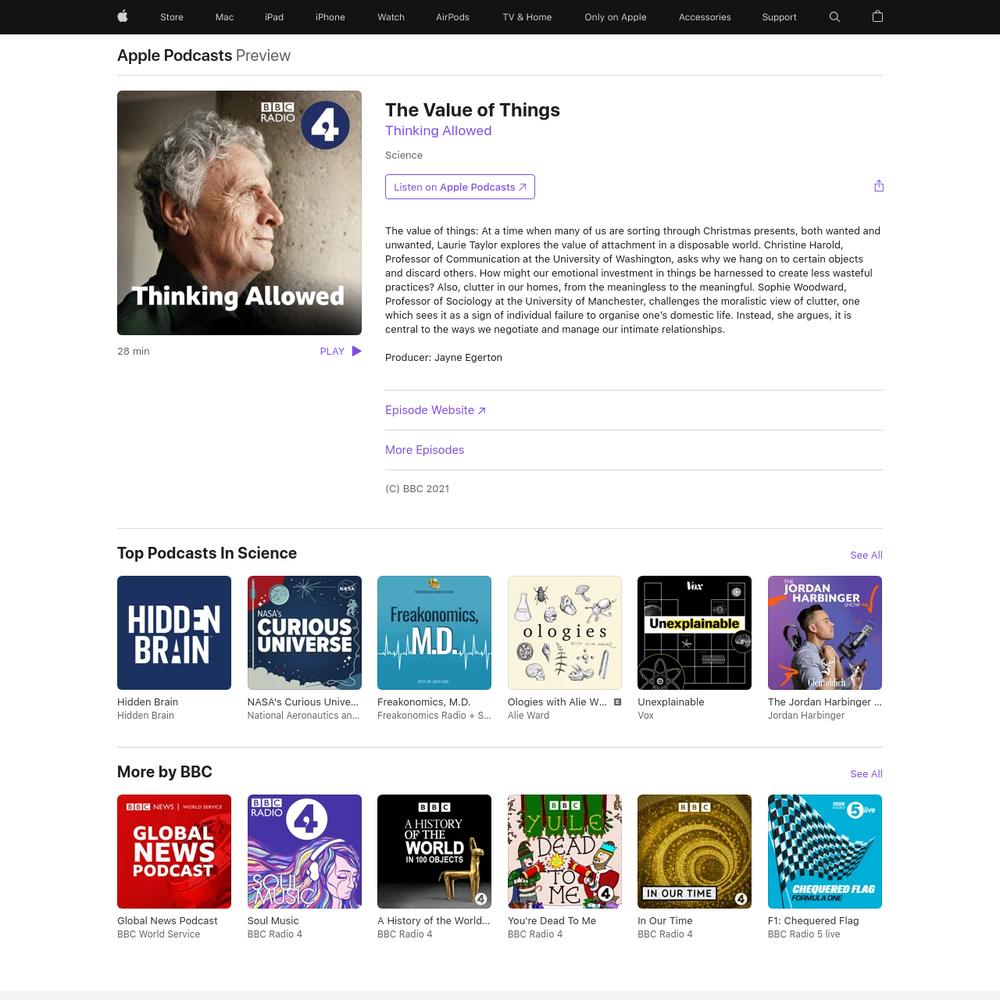Image resolution: width=1000 pixels, height=1000 pixels.
Task: Open the AirPods menu
Action: coord(452,17)
